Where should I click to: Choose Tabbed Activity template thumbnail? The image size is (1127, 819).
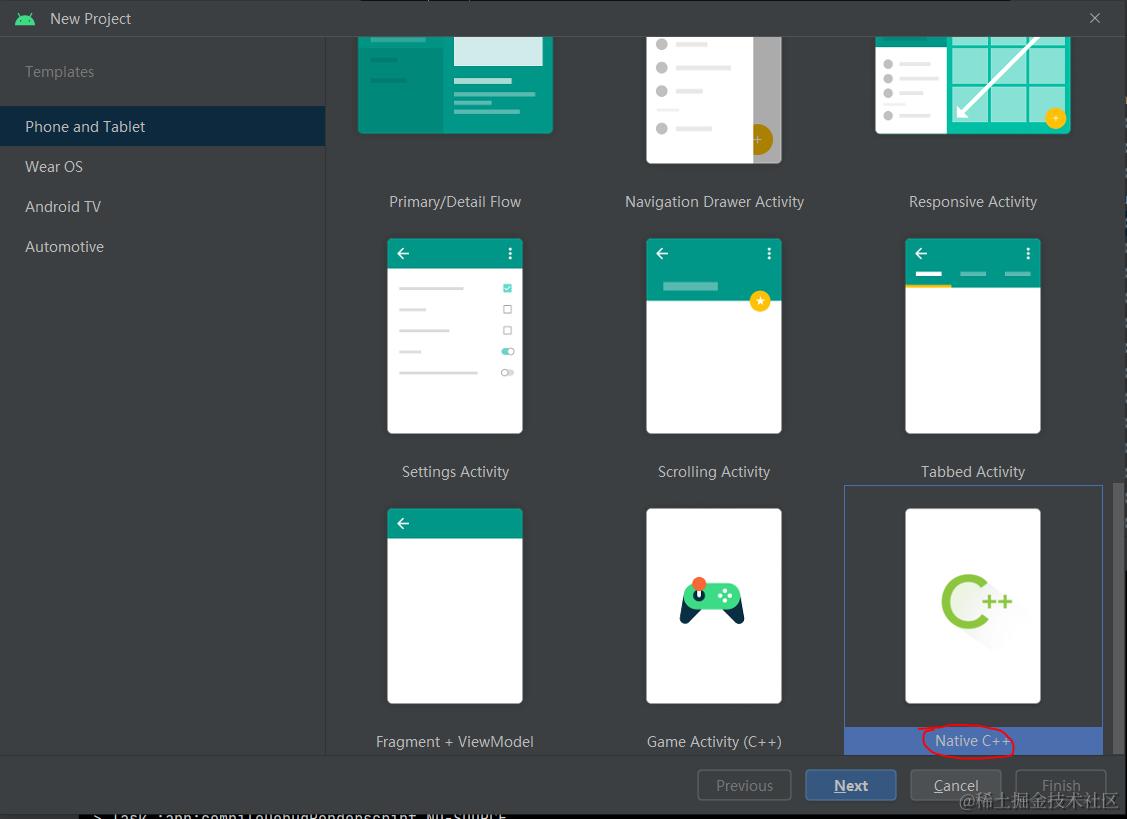click(972, 336)
